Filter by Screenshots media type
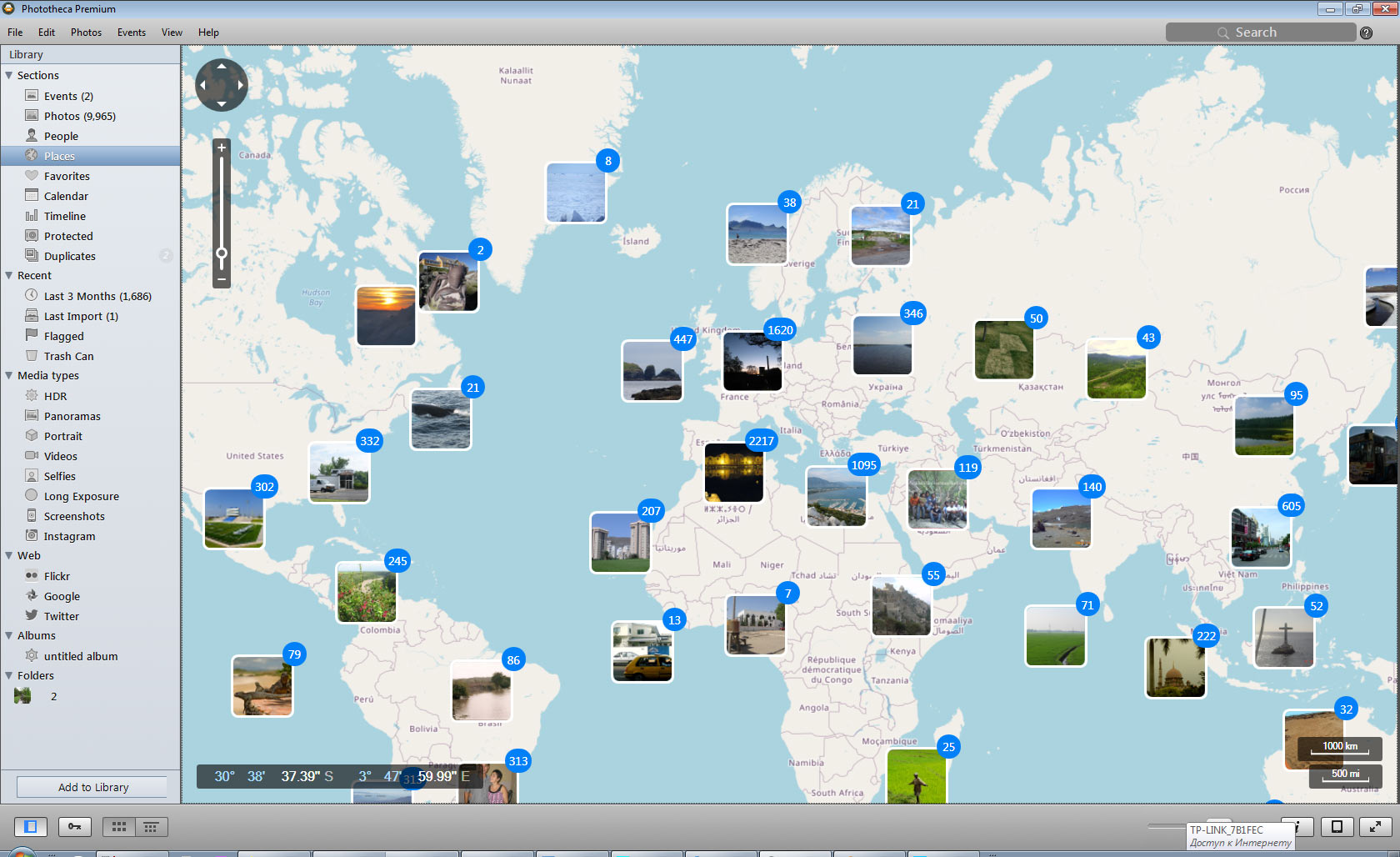The width and height of the screenshot is (1400, 857). click(90, 516)
